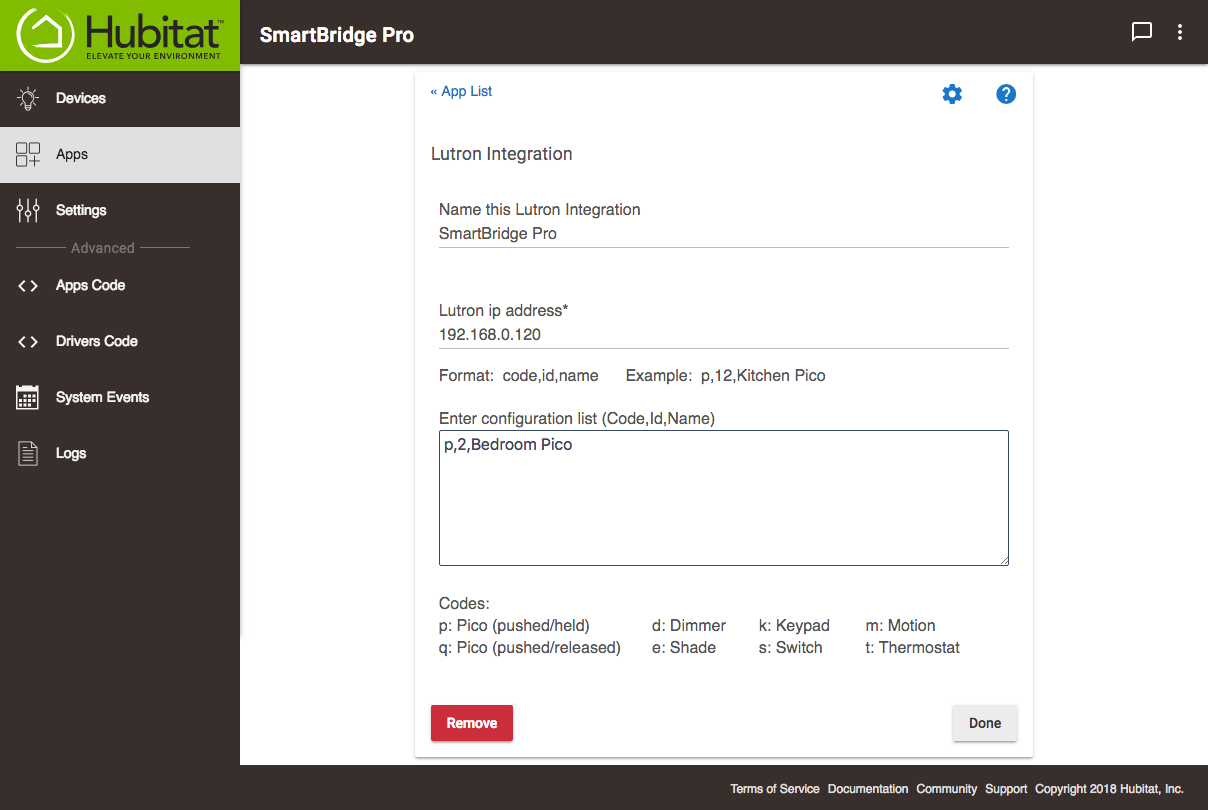Click the Drivers Code brackets icon

(28, 342)
